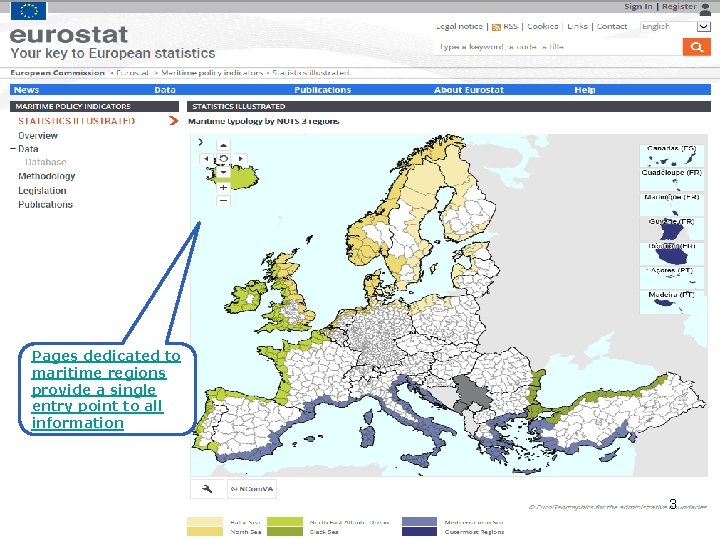720x540 pixels.
Task: Open the Links link in header
Action: (x=577, y=27)
